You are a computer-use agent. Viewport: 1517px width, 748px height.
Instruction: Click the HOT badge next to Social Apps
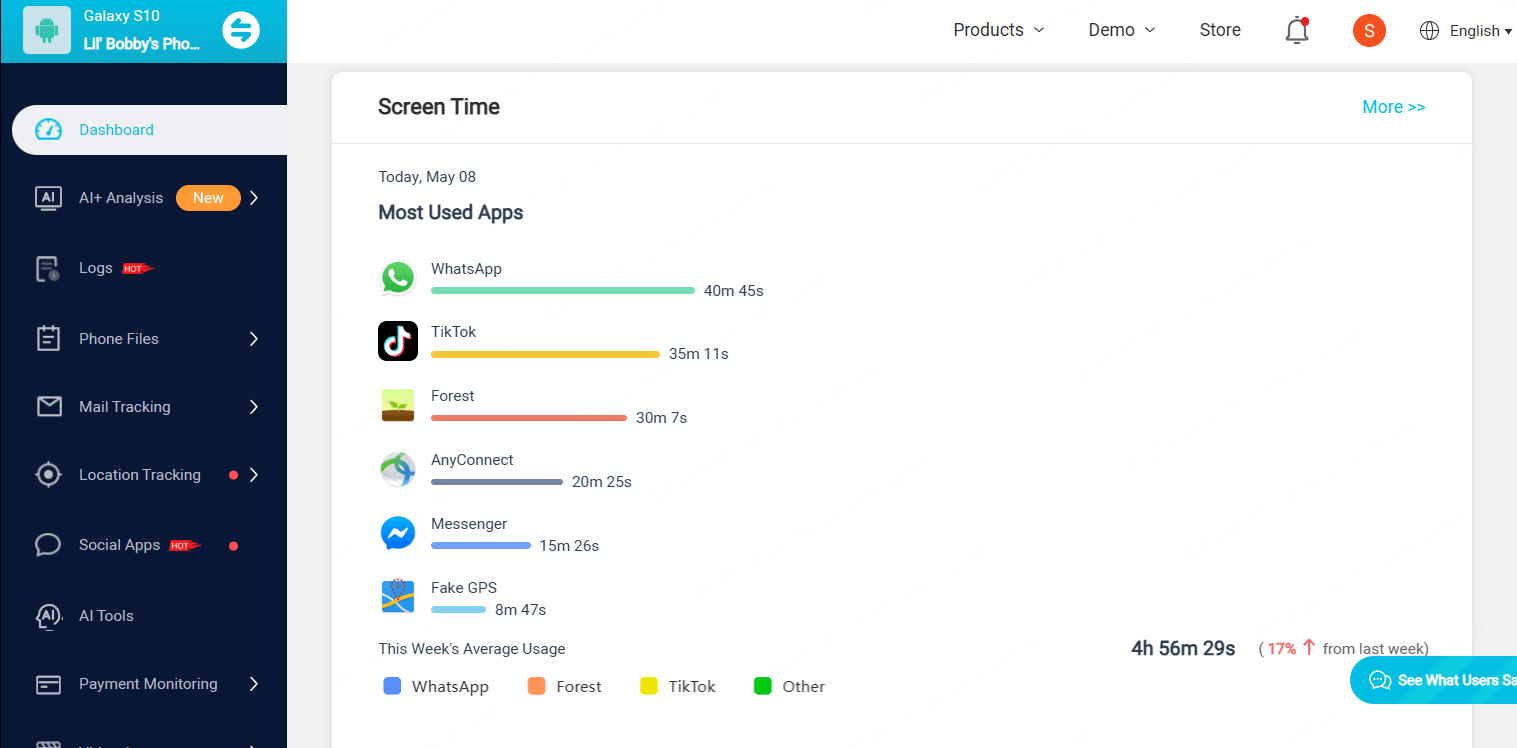pos(185,545)
